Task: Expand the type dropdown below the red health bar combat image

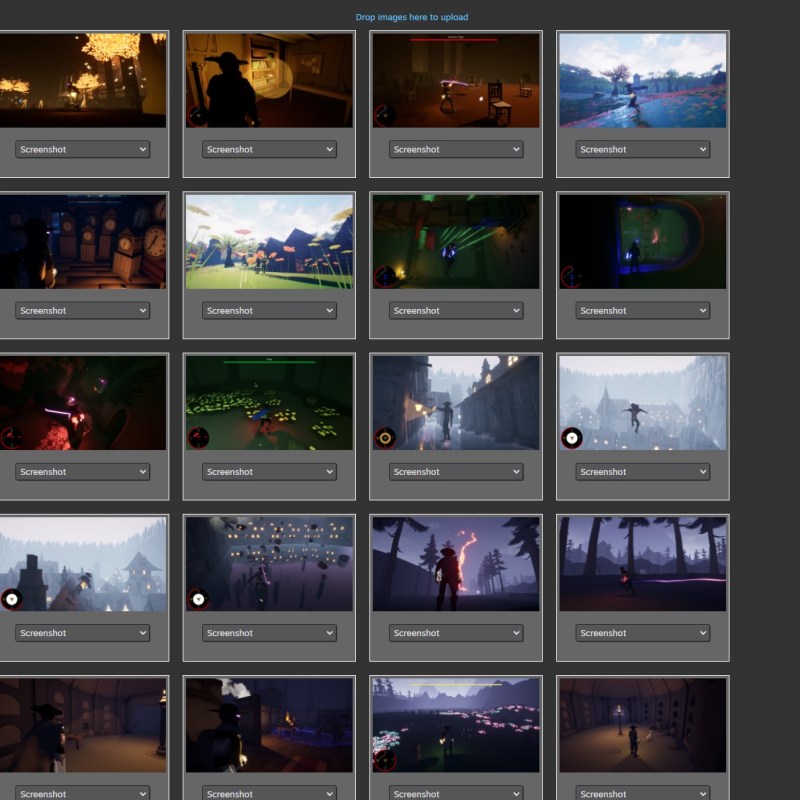Action: point(456,150)
